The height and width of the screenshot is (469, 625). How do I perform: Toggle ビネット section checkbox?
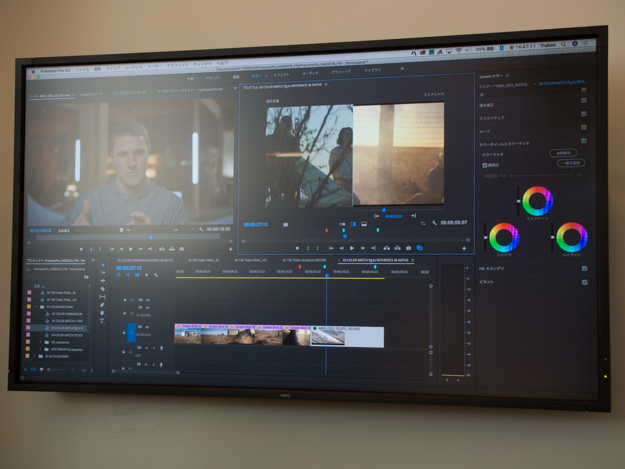tap(584, 282)
